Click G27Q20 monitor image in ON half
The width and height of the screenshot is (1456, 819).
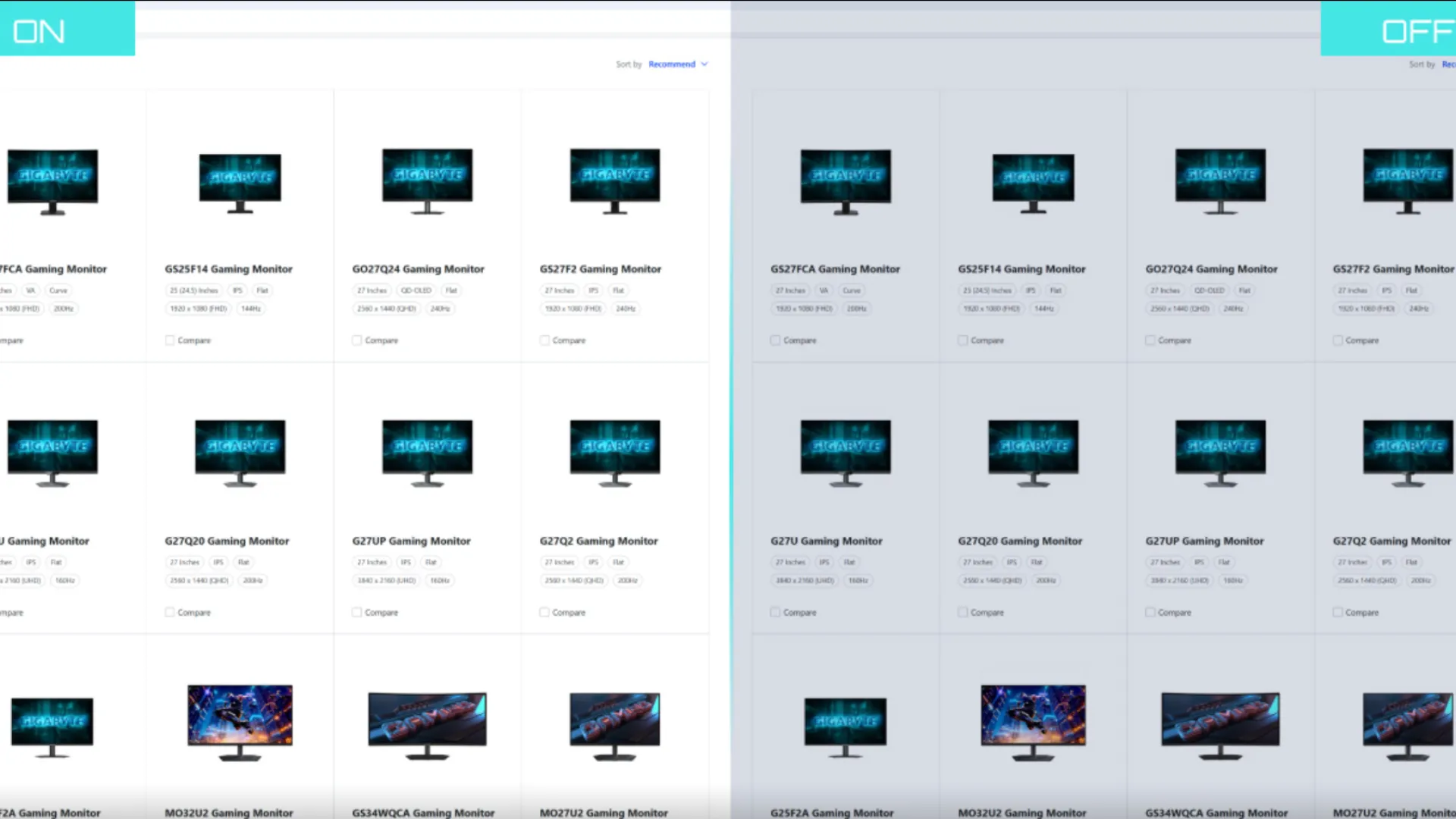[240, 453]
